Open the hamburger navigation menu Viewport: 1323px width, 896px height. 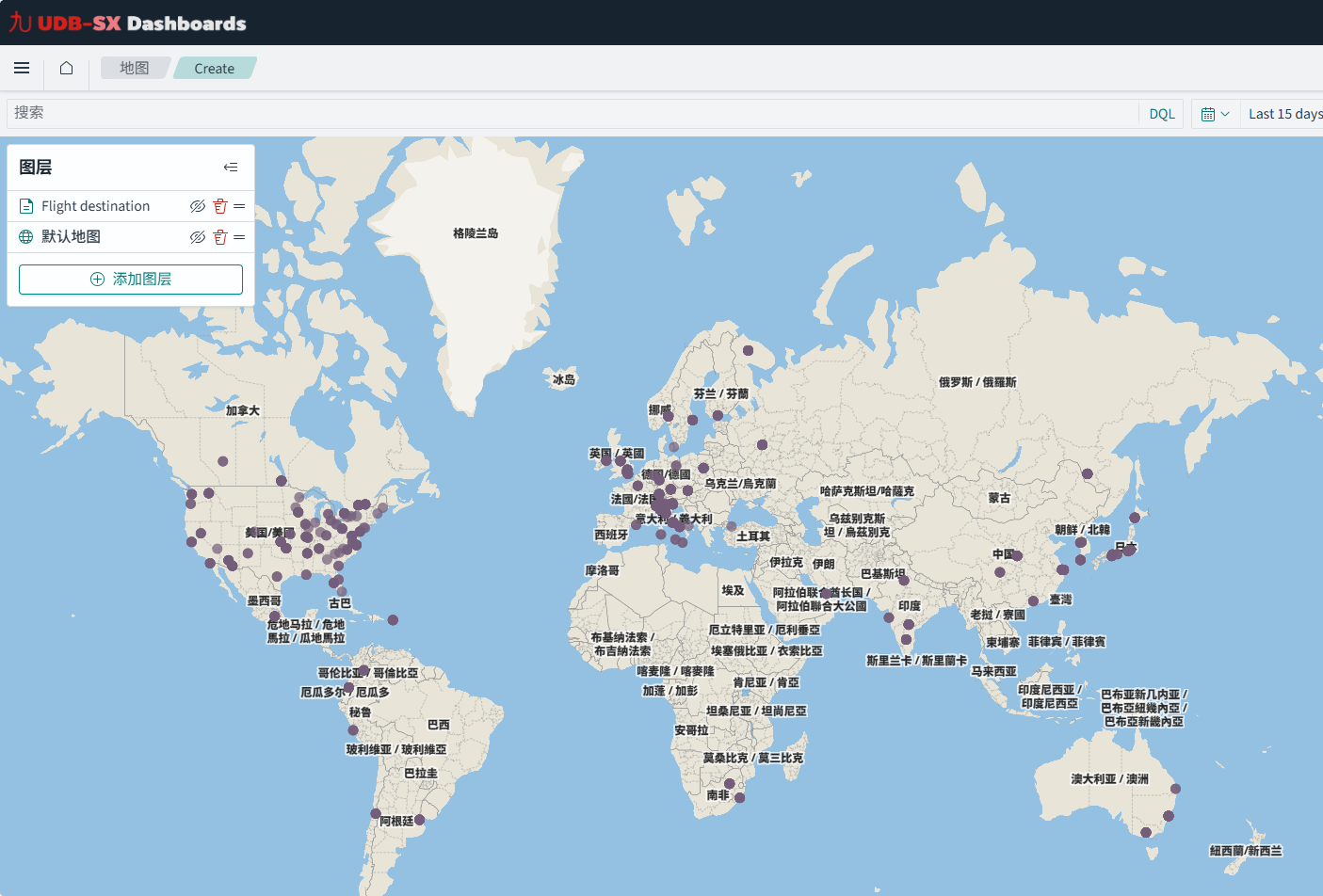click(x=22, y=68)
